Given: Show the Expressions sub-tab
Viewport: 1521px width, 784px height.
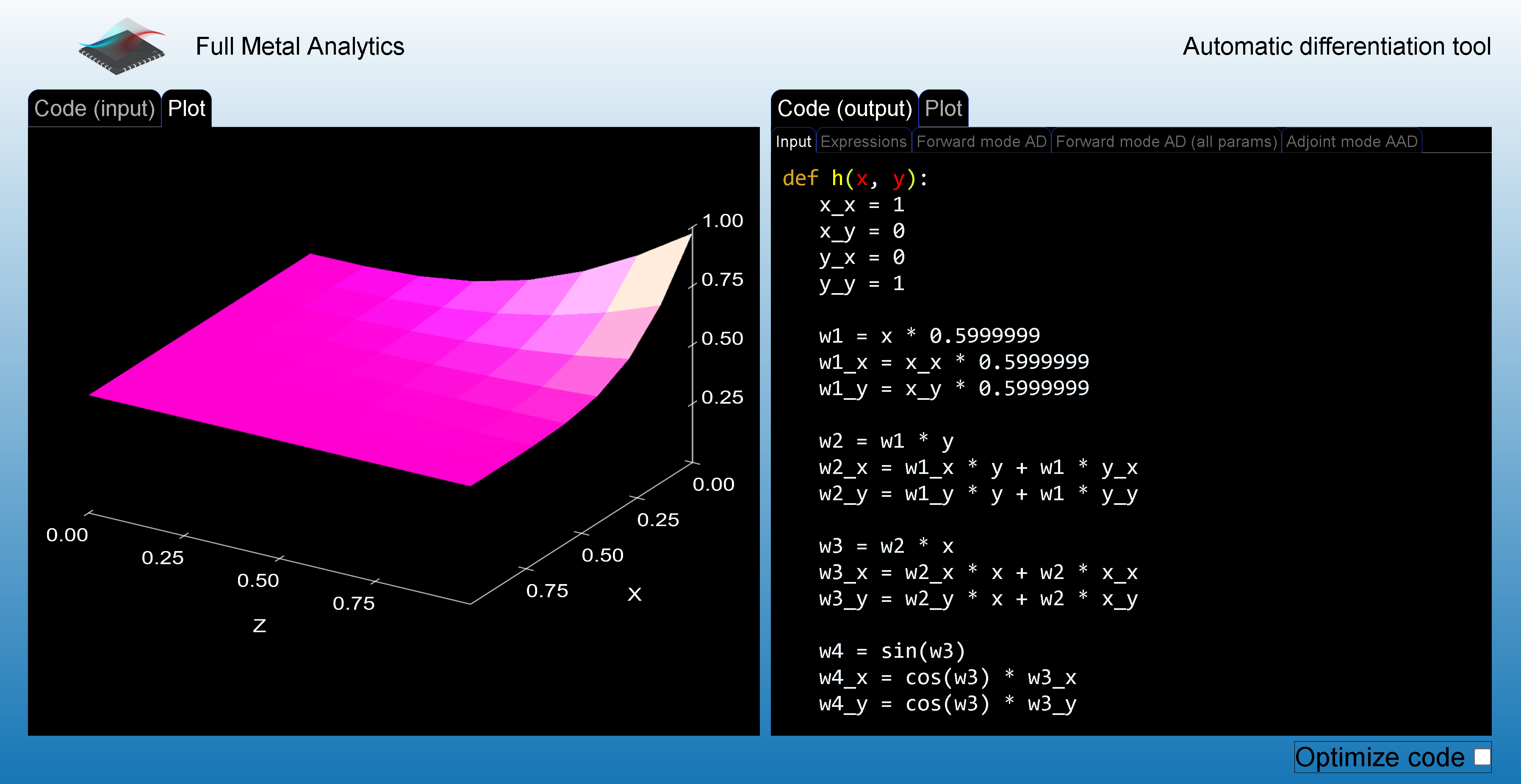Looking at the screenshot, I should [x=863, y=142].
